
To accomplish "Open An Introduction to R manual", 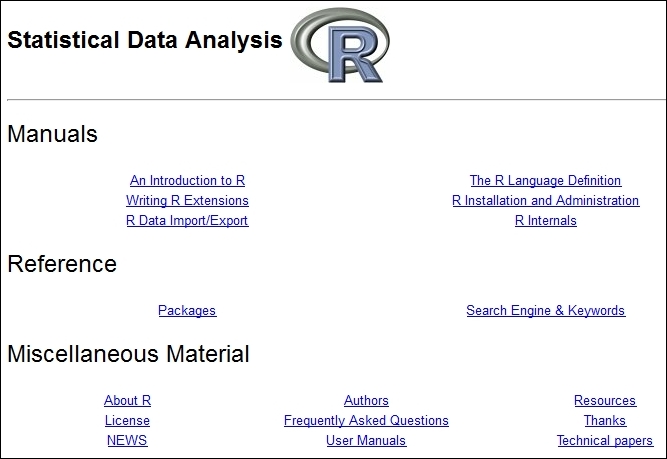I will point(188,180).
